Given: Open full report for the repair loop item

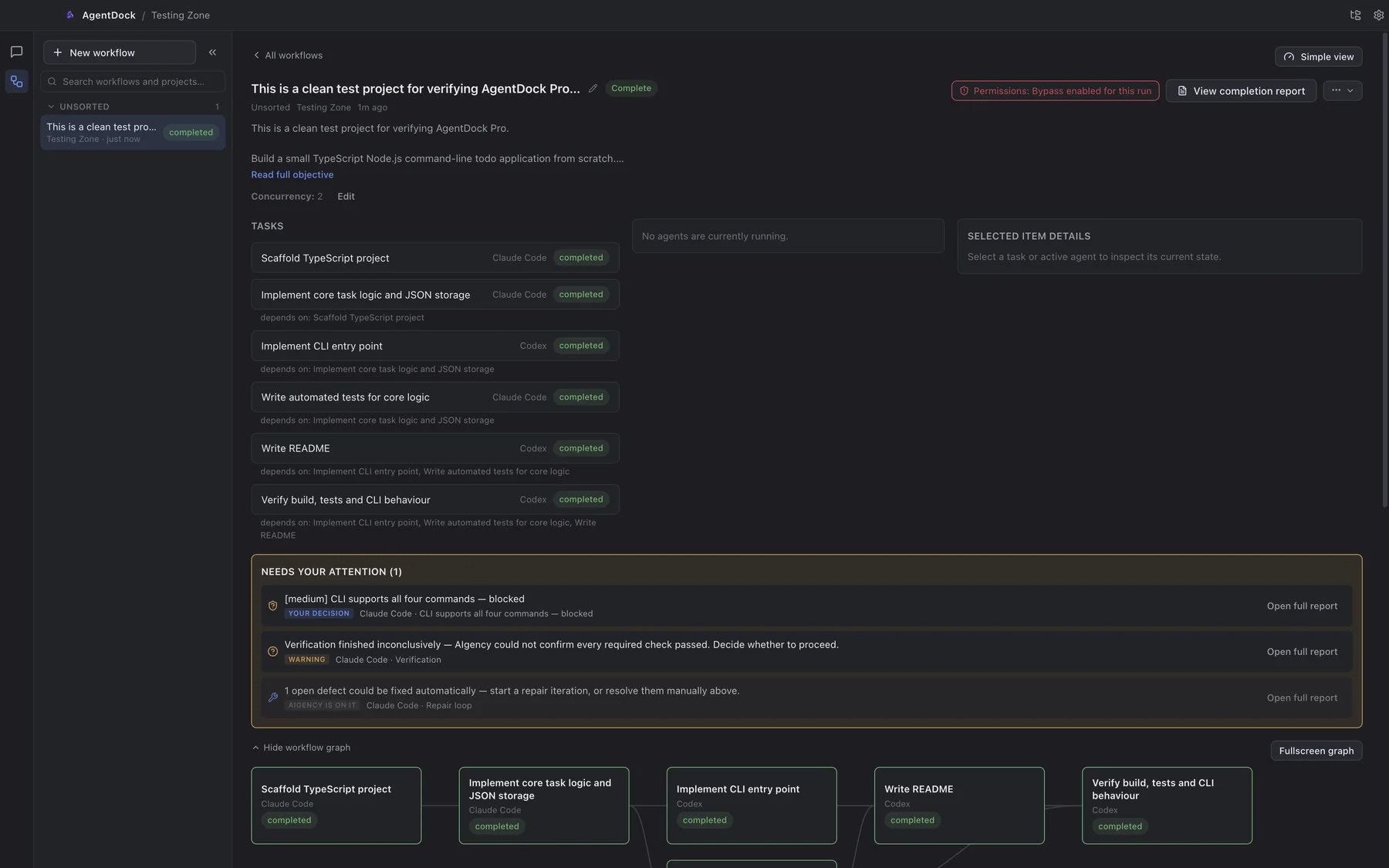Looking at the screenshot, I should point(1302,697).
